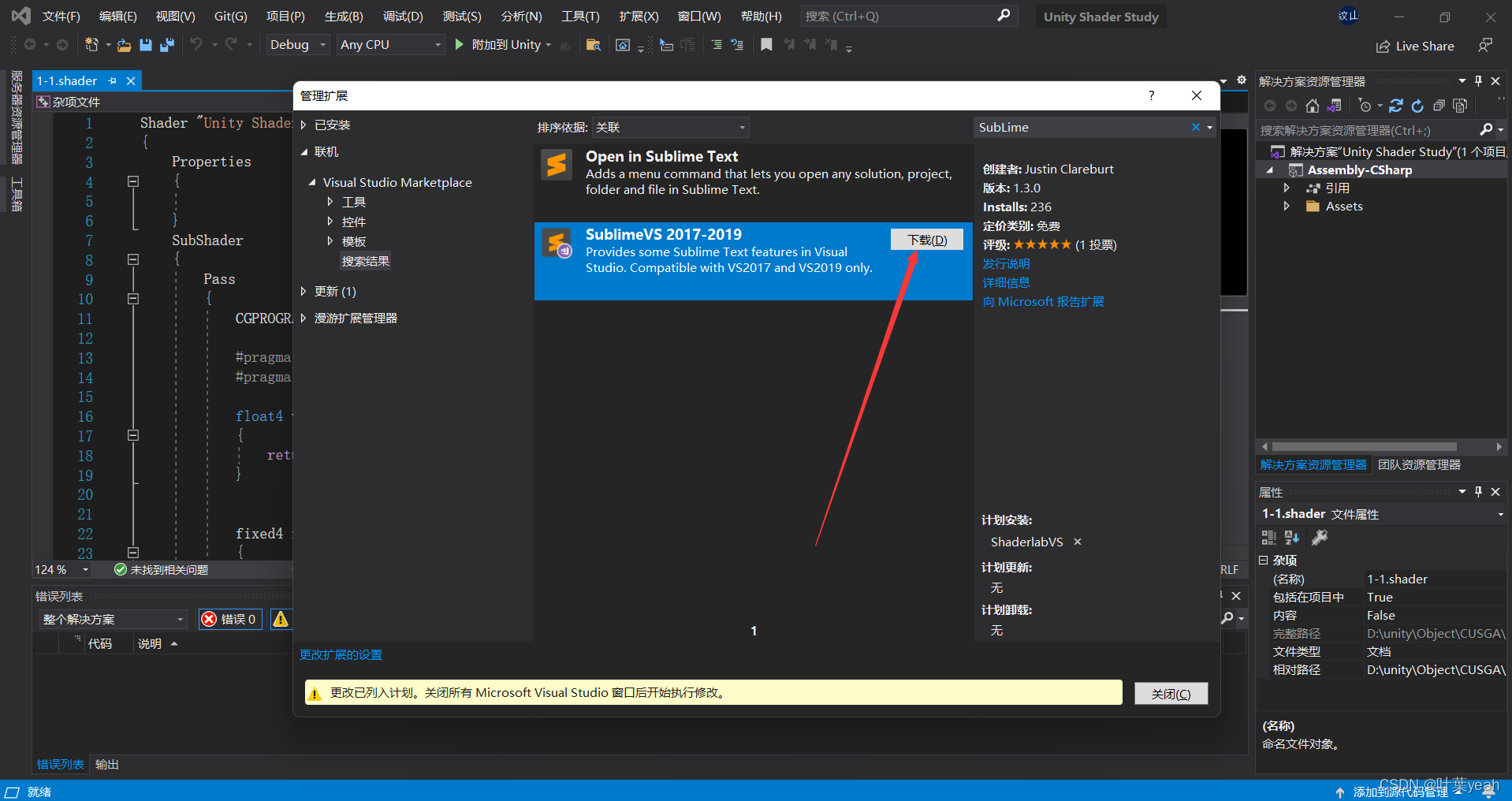Refresh Solution Explorer with the circular arrow
Screen dimensions: 1512x801
1417,106
